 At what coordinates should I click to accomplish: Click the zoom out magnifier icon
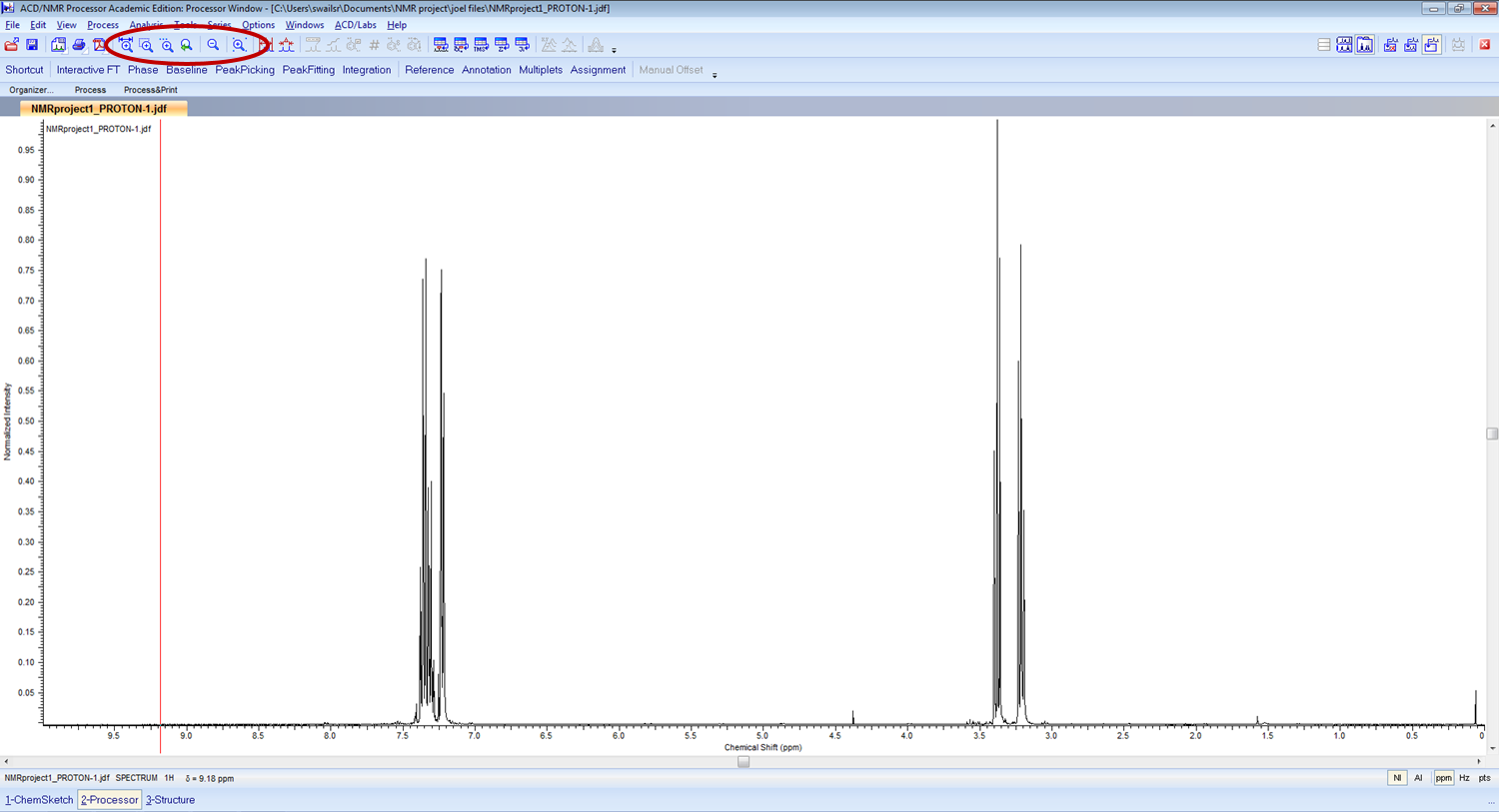(x=213, y=45)
